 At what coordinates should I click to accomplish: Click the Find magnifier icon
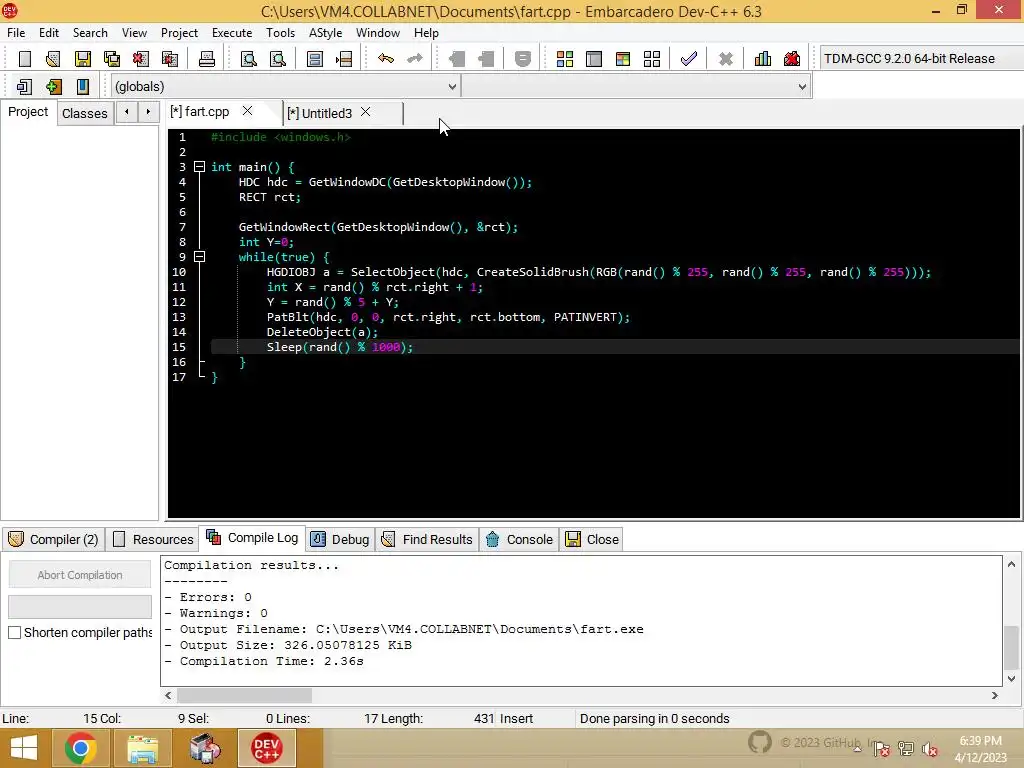click(x=248, y=59)
